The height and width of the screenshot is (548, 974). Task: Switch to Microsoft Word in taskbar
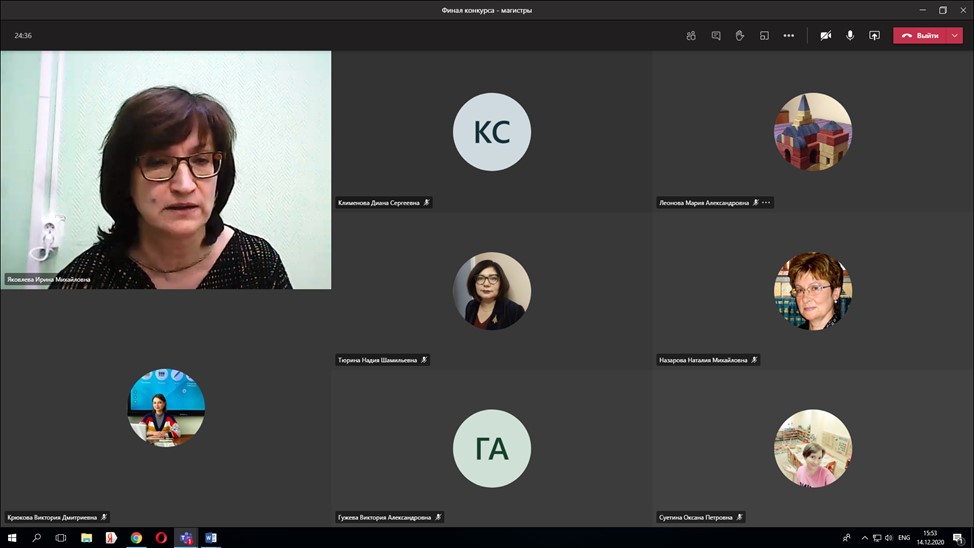click(x=211, y=538)
